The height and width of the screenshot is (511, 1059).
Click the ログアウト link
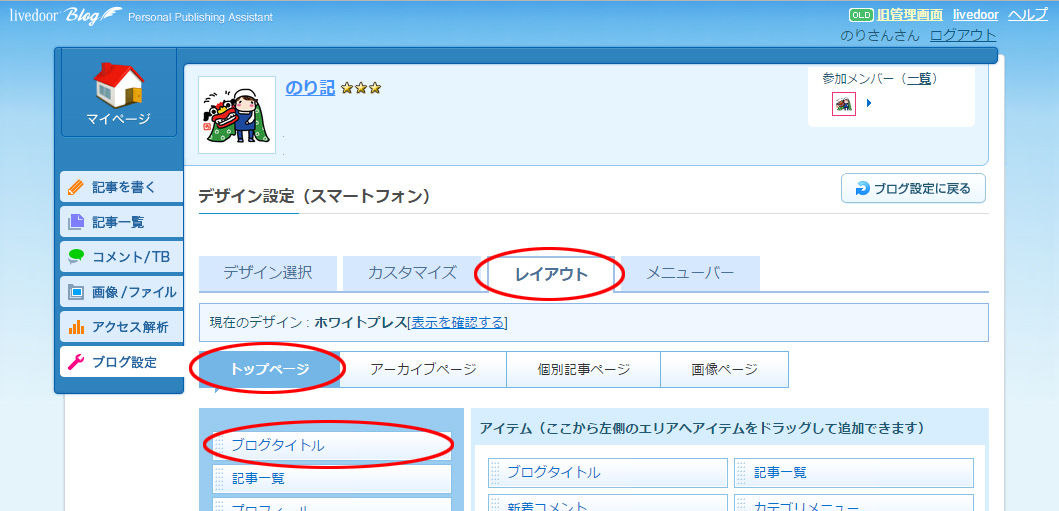[x=963, y=36]
